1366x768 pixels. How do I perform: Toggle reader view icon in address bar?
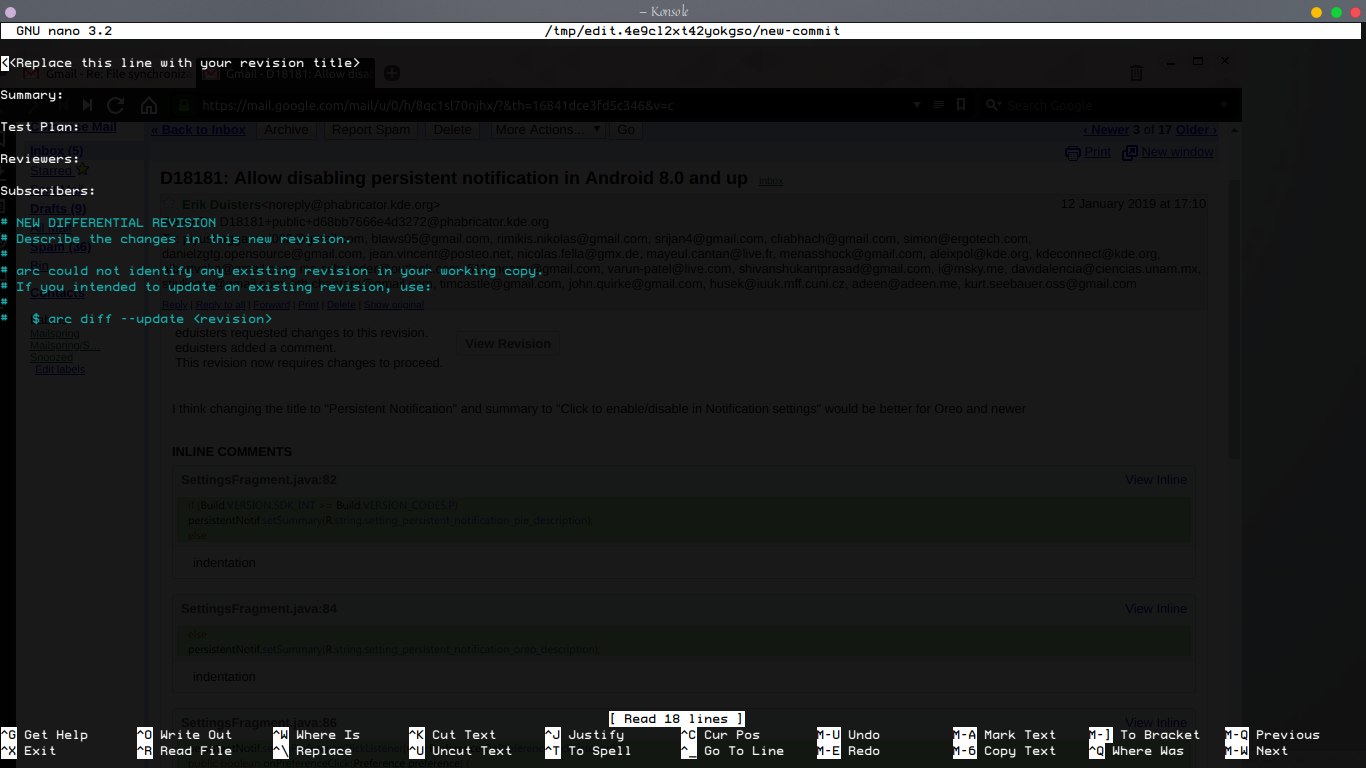[x=939, y=105]
